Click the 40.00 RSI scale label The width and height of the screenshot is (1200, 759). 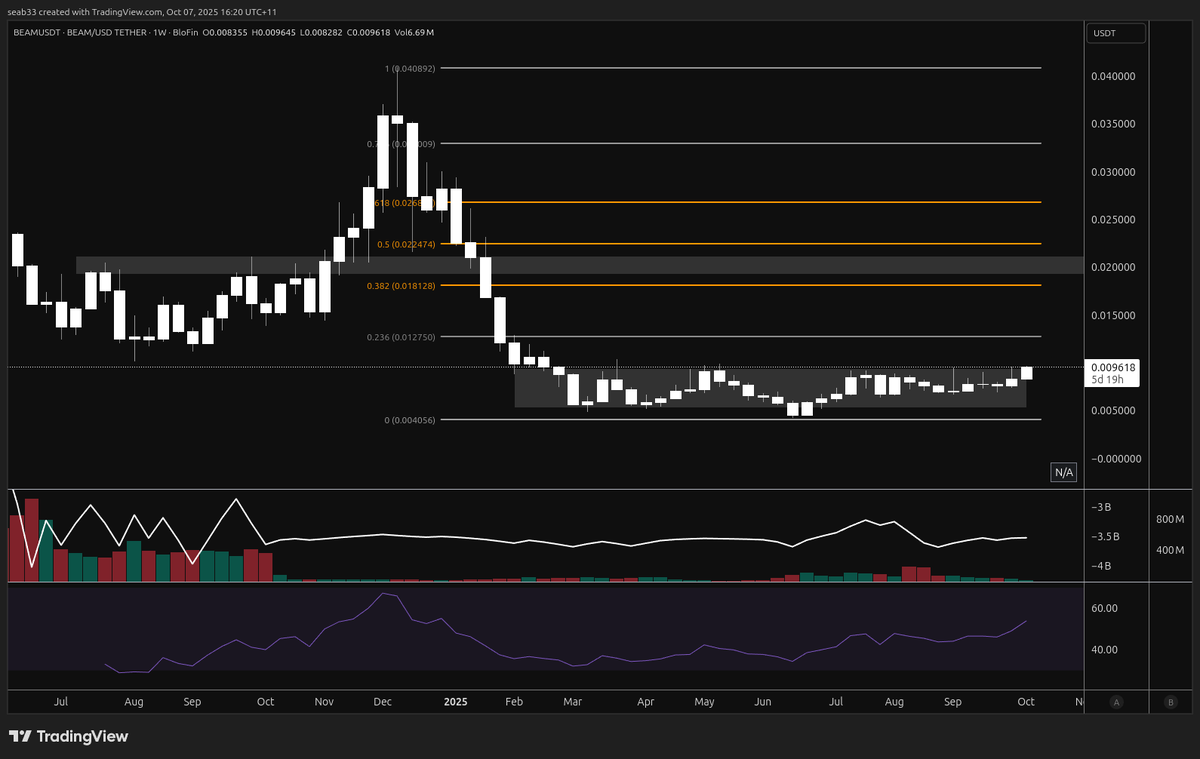pyautogui.click(x=1104, y=649)
